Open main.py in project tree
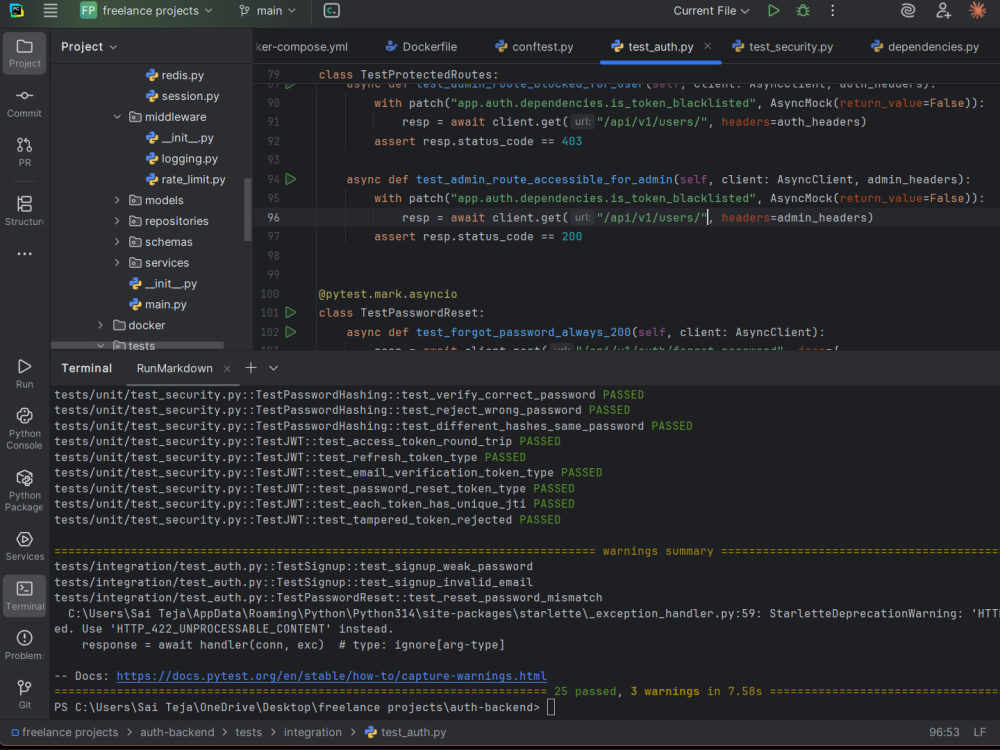Screen dimensions: 1000x750 click(158, 305)
